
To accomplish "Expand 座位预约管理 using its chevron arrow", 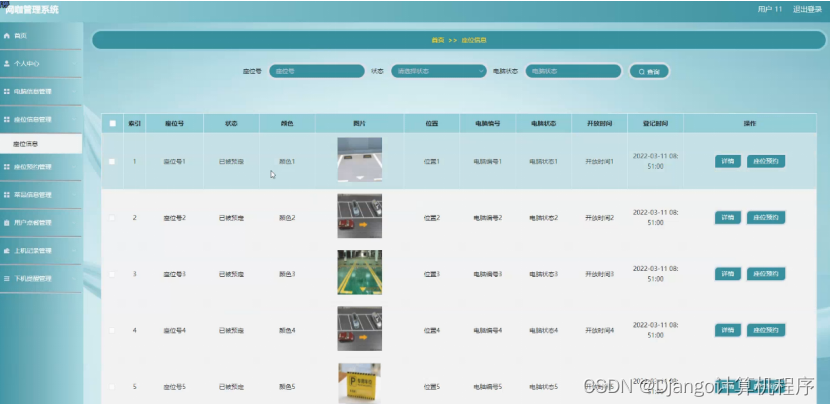I will pyautogui.click(x=74, y=167).
